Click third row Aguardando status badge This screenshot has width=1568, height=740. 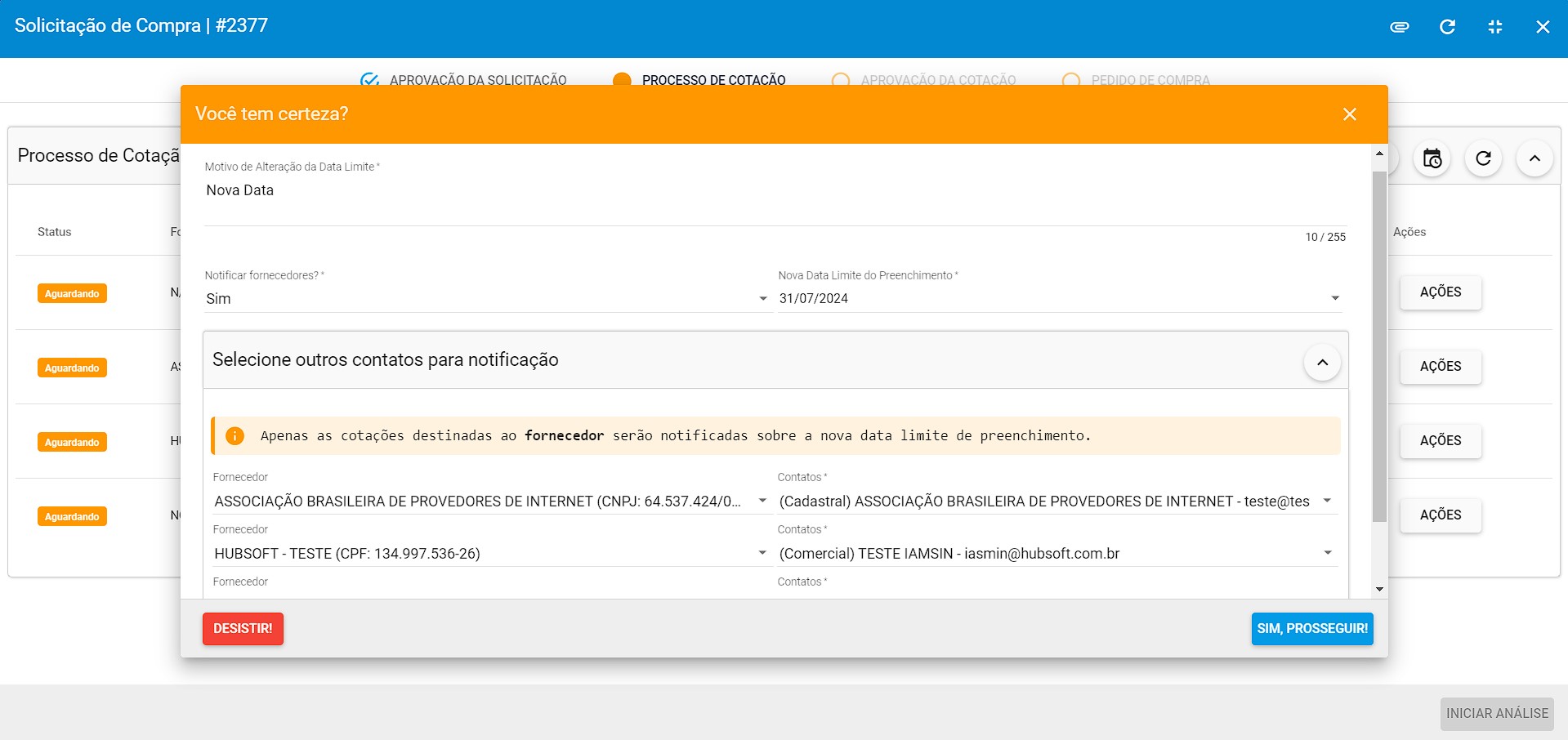pyautogui.click(x=72, y=443)
